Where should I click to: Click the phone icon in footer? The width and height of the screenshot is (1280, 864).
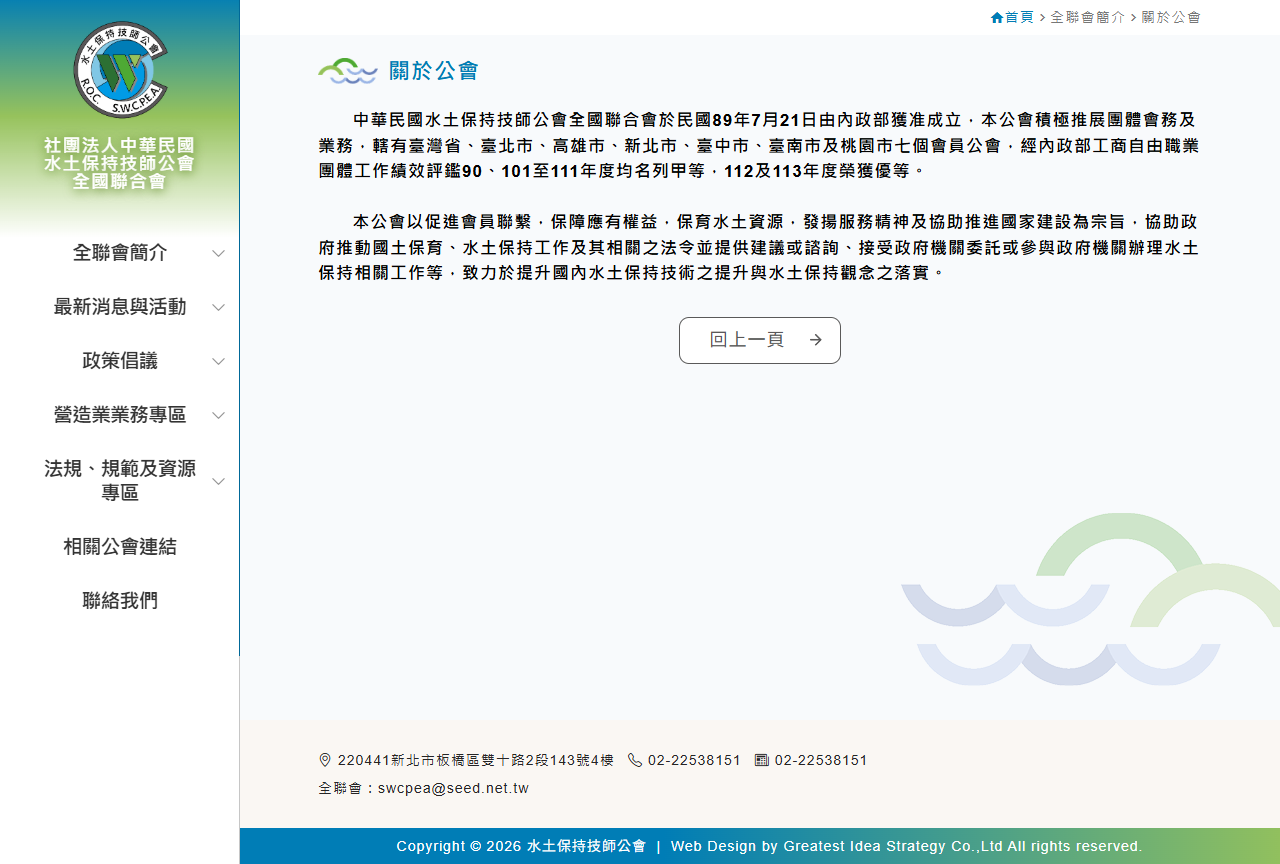point(635,760)
